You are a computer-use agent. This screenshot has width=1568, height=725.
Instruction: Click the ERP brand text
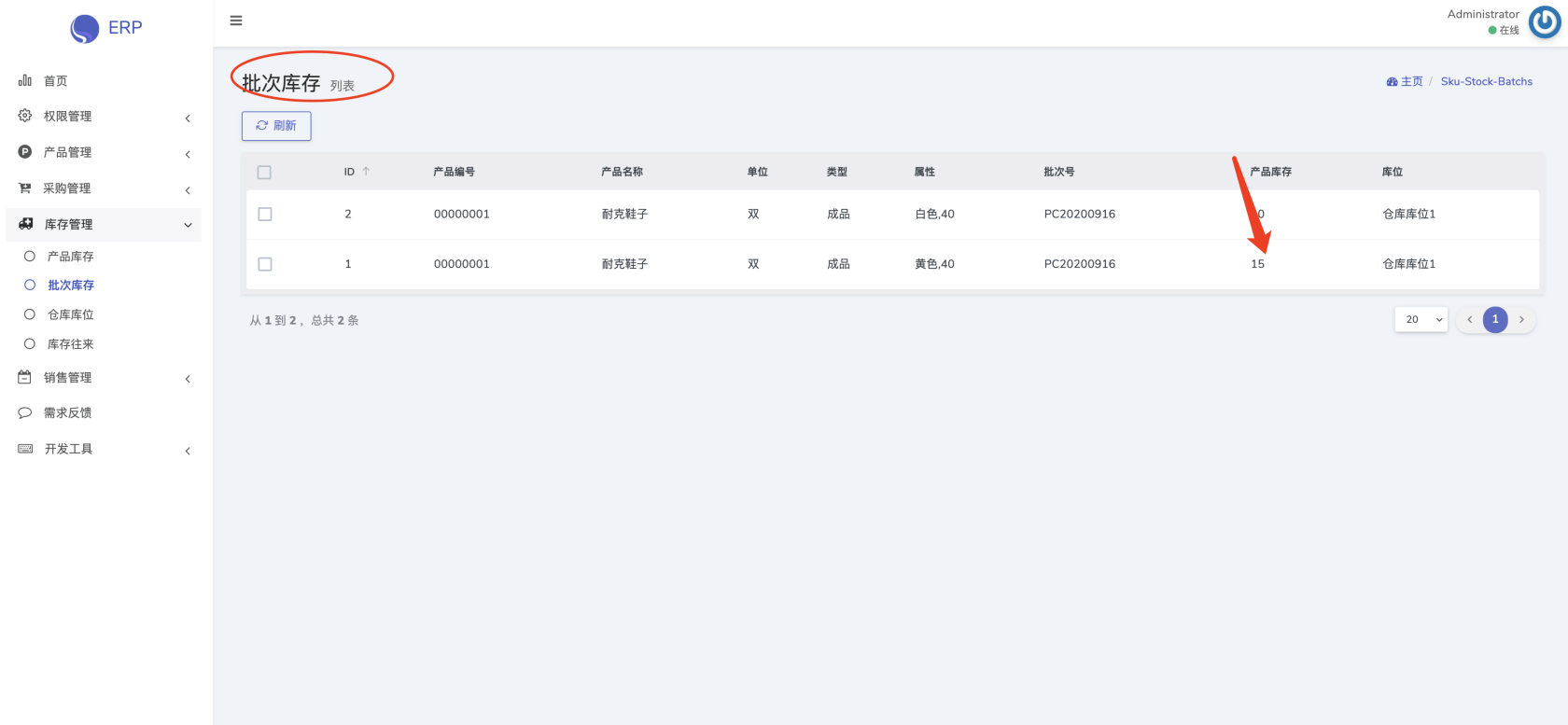point(125,28)
